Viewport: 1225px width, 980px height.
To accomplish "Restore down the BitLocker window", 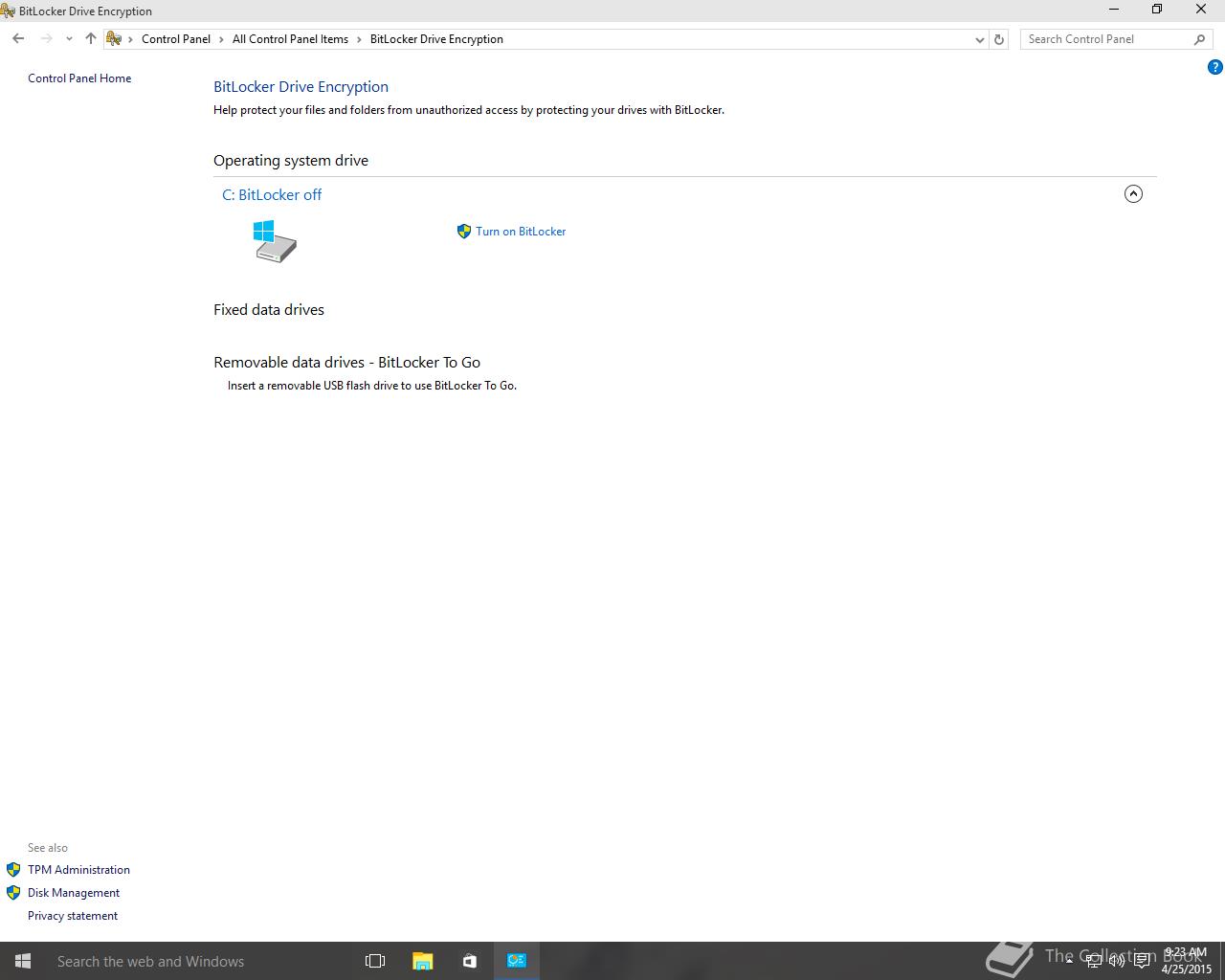I will coord(1157,10).
